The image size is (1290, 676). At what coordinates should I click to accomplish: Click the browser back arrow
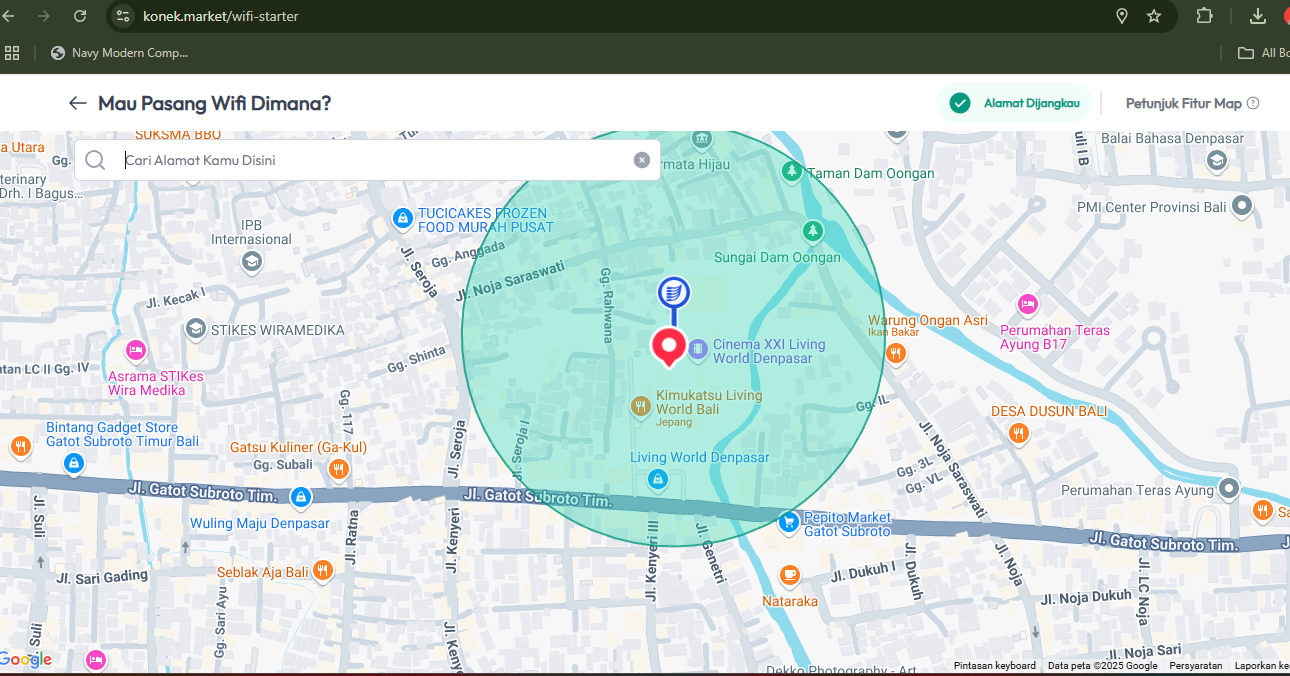[x=8, y=16]
